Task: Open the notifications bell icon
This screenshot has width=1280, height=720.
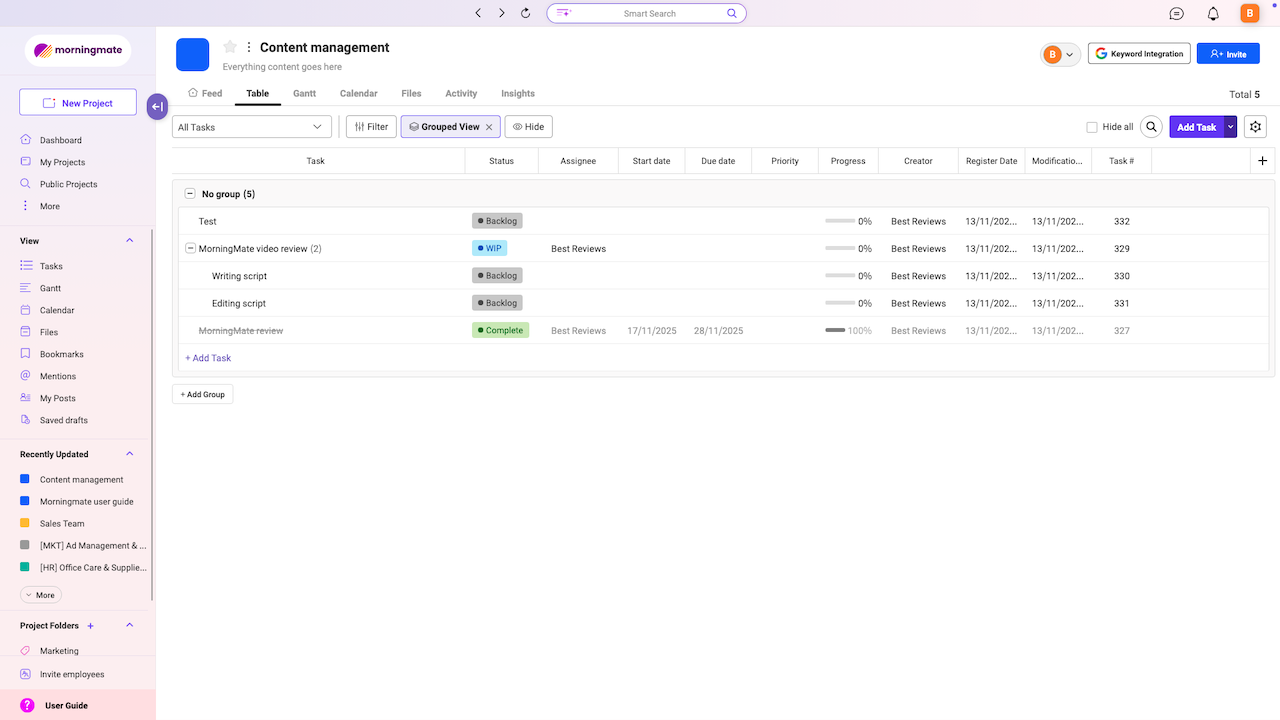Action: pyautogui.click(x=1213, y=13)
